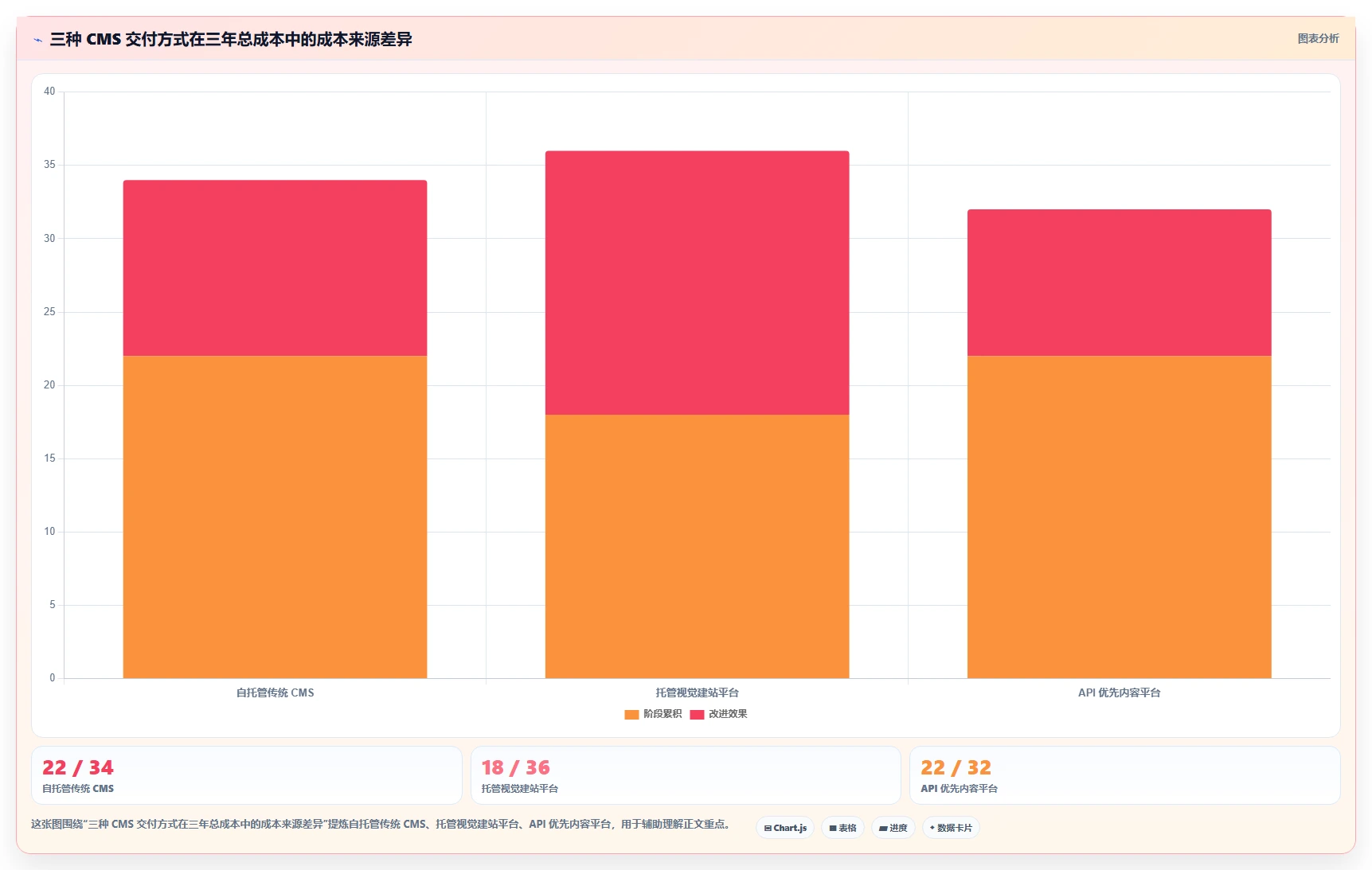Toggle the 改进效果 legend red swatch
The height and width of the screenshot is (870, 1372).
[697, 714]
